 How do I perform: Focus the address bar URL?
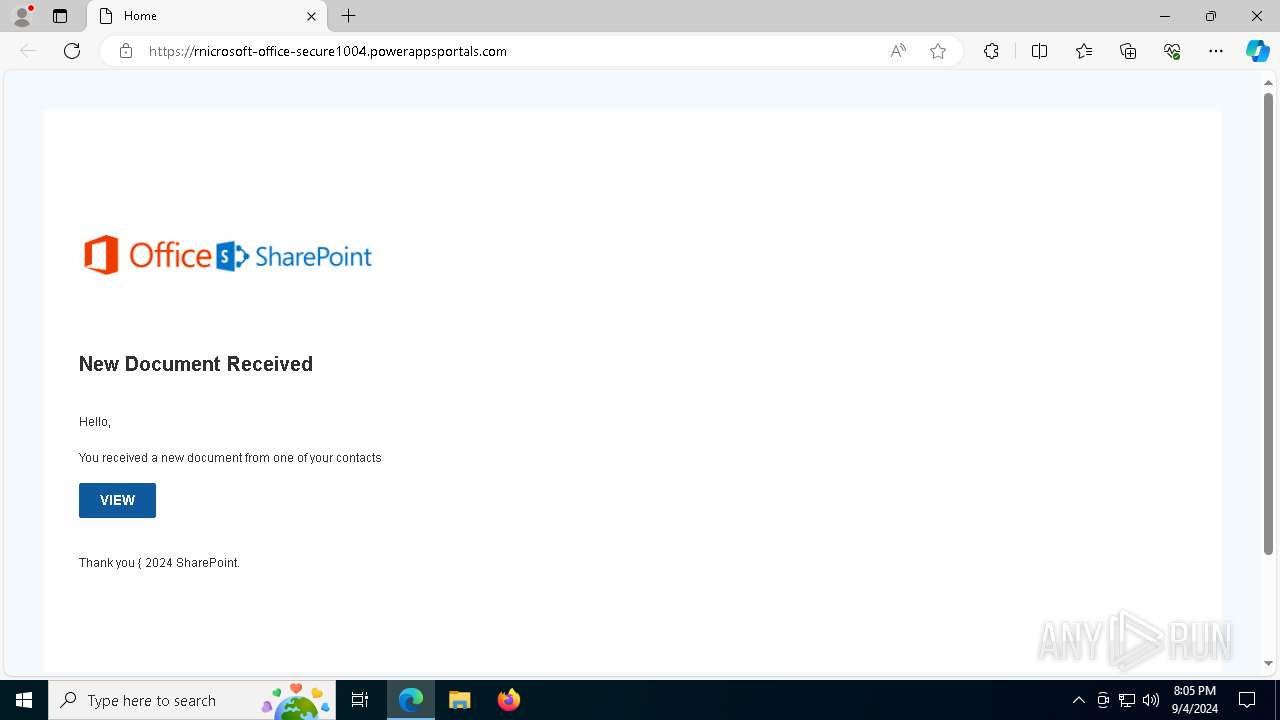328,51
